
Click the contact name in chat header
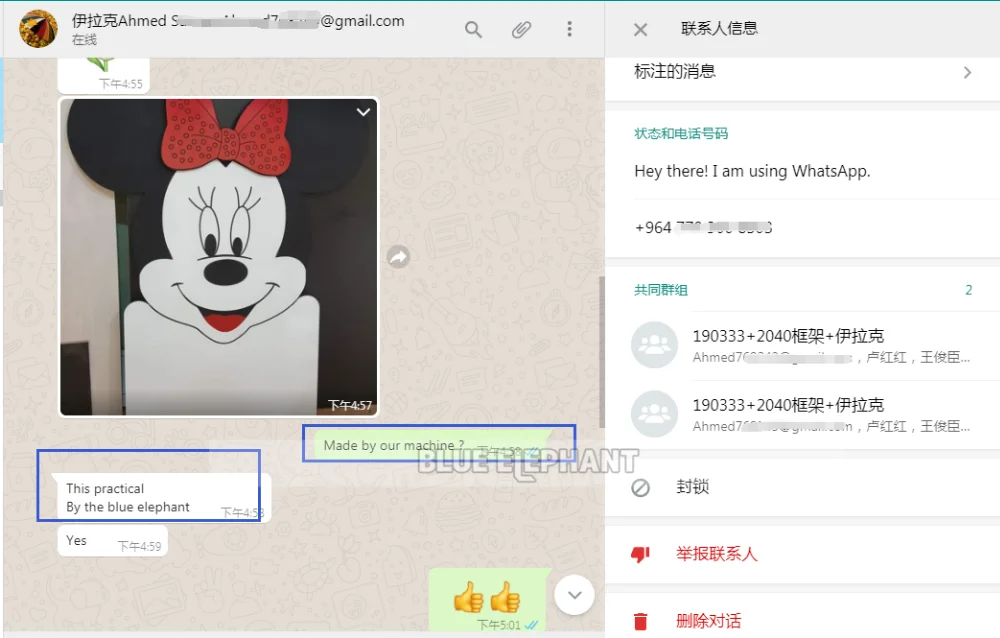[x=238, y=20]
